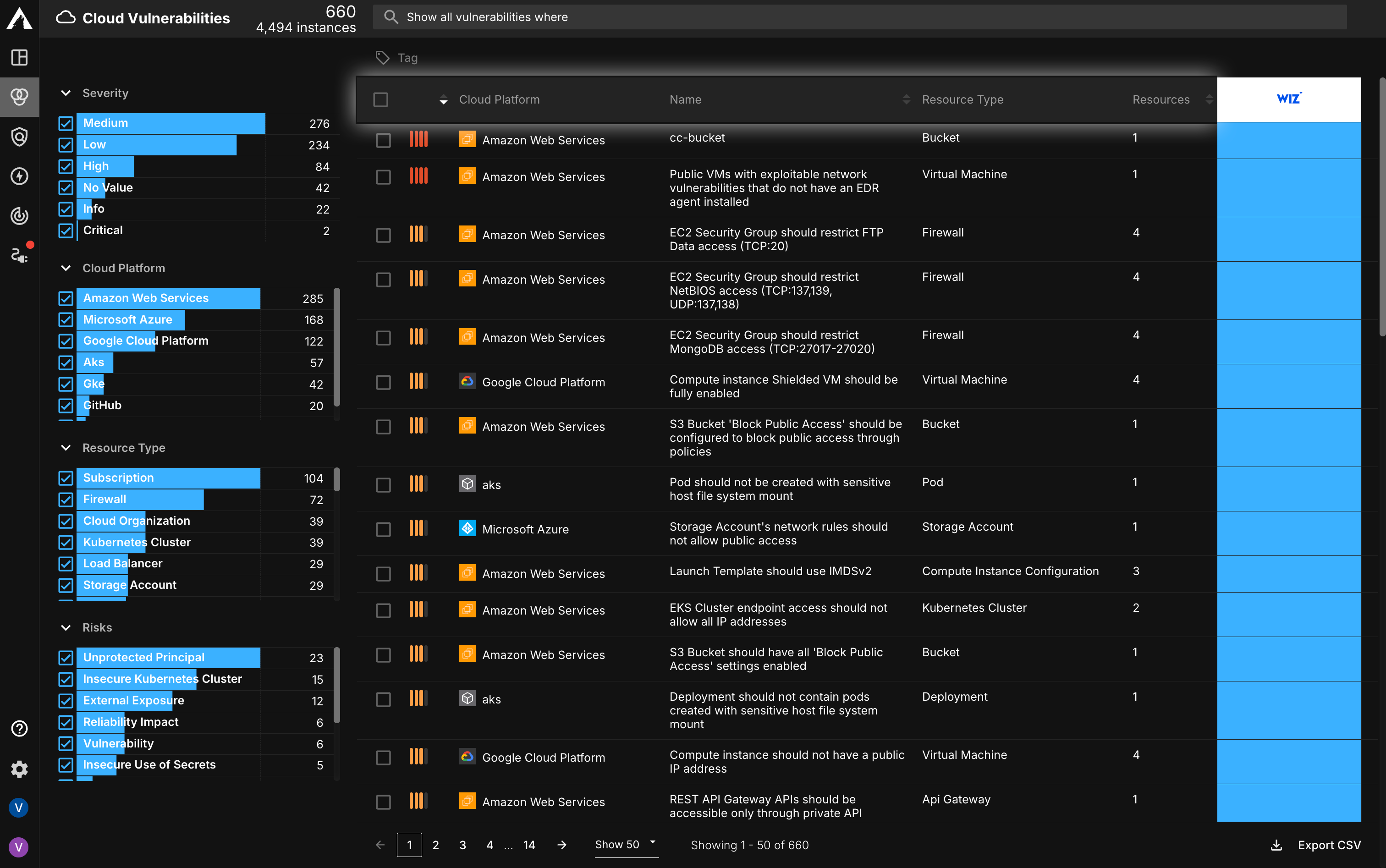This screenshot has width=1386, height=868.
Task: Go to page 3
Action: [x=463, y=845]
